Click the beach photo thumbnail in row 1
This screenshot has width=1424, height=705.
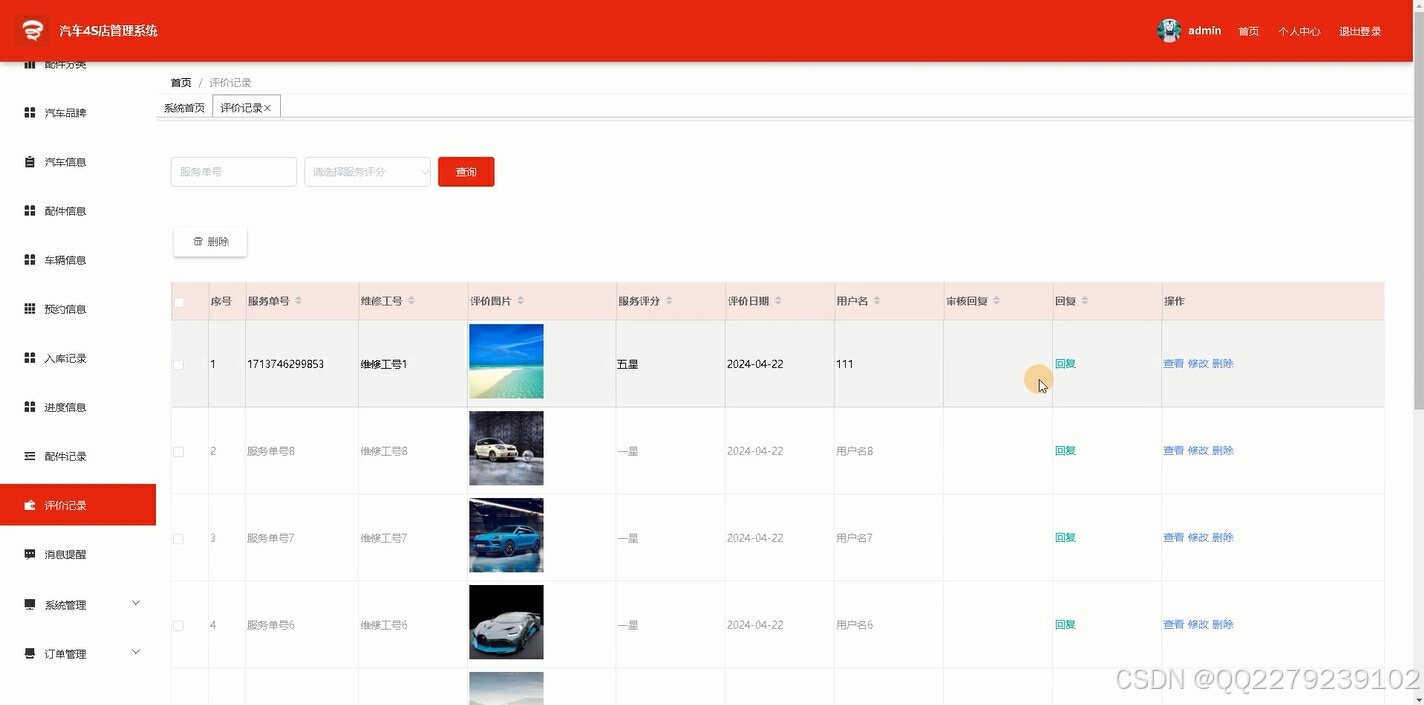[506, 361]
